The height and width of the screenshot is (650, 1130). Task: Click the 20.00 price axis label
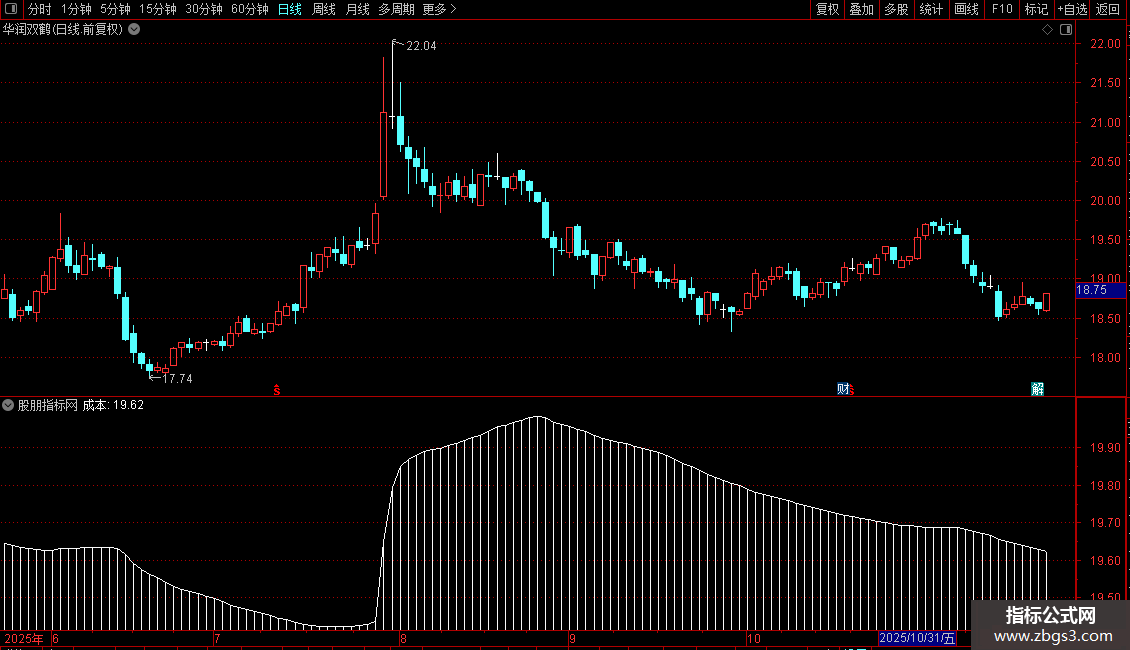1105,201
